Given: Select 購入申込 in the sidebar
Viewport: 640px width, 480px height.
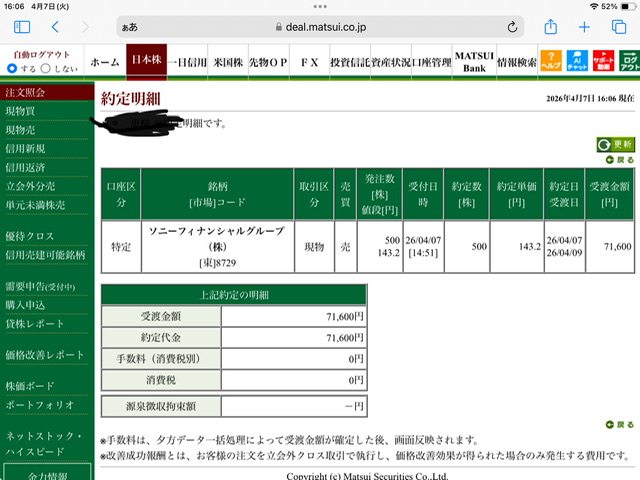Looking at the screenshot, I should coord(25,305).
